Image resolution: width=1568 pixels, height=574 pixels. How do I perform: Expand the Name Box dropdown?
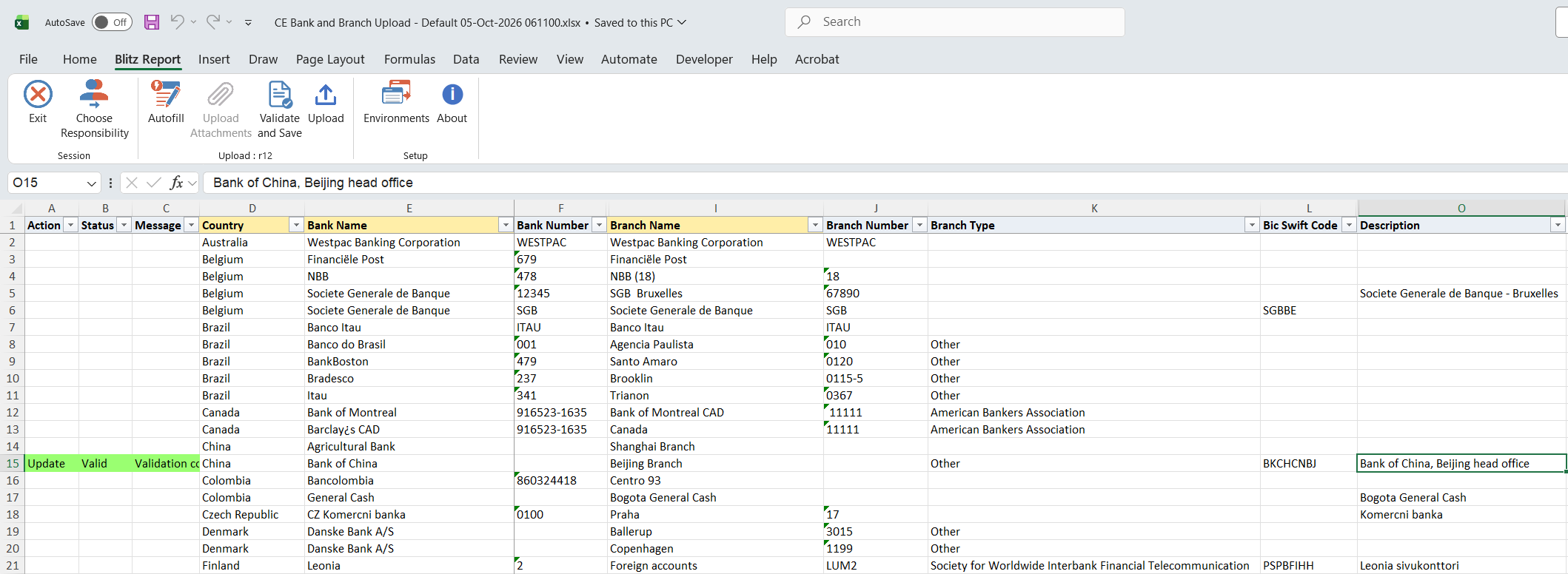pyautogui.click(x=92, y=183)
